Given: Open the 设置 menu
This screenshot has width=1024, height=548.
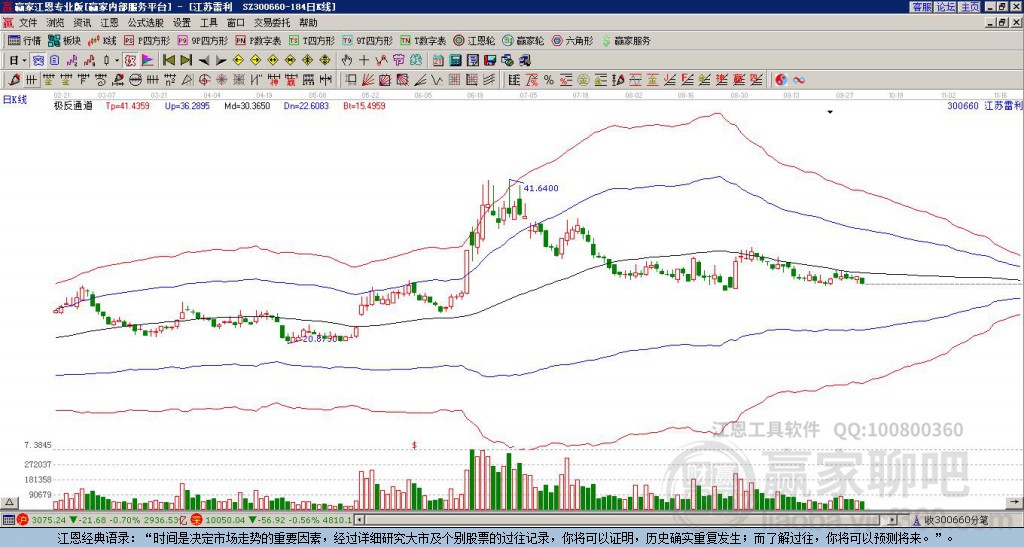Looking at the screenshot, I should click(182, 23).
